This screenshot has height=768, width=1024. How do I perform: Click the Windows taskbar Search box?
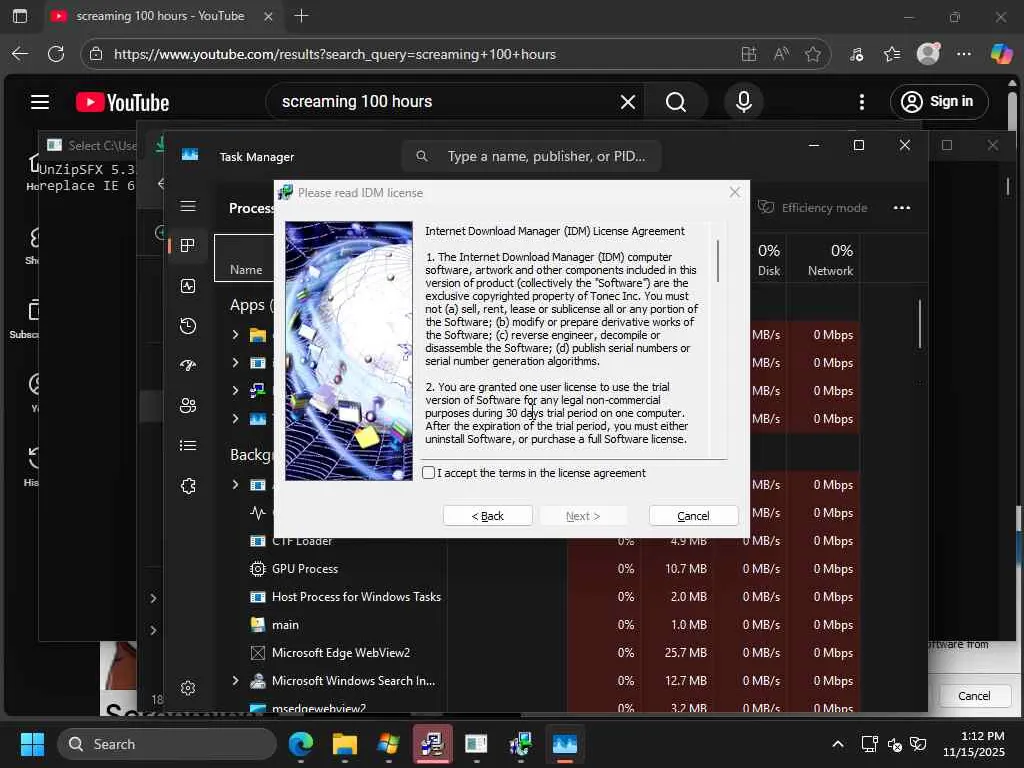pos(167,744)
